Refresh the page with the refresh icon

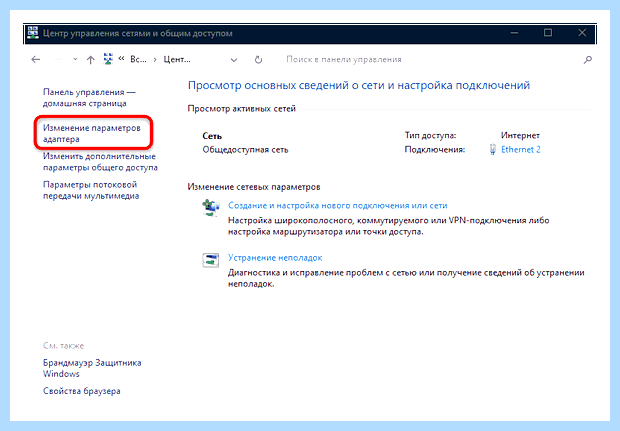pos(258,60)
